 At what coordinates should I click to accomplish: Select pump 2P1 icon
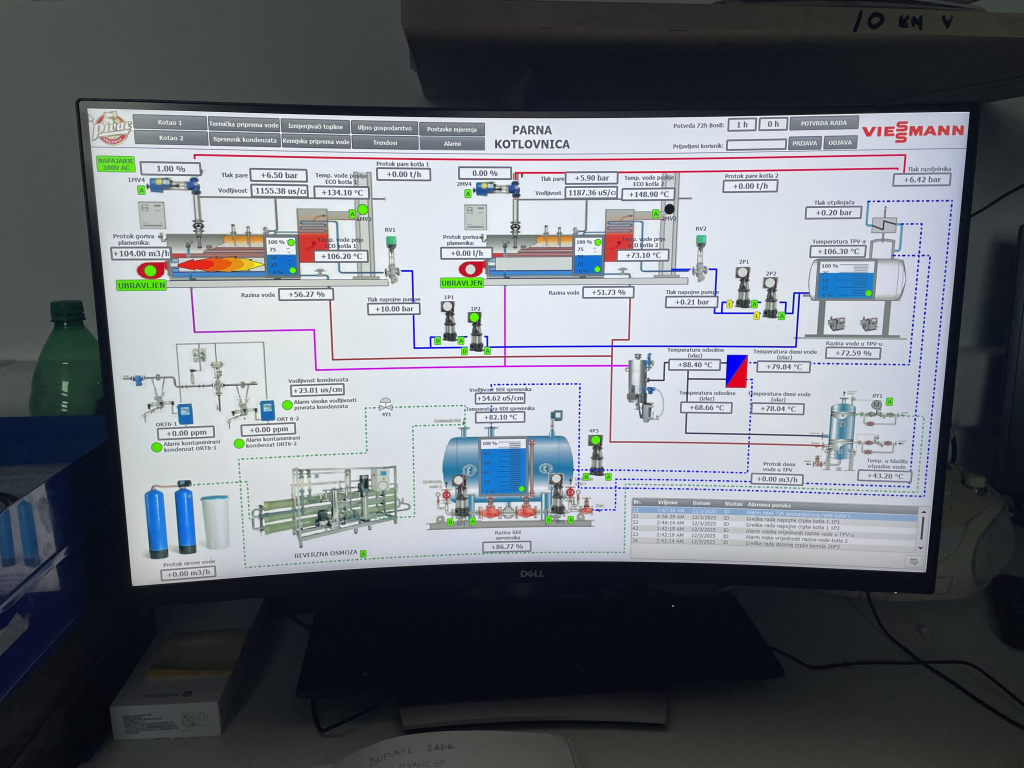click(x=743, y=290)
